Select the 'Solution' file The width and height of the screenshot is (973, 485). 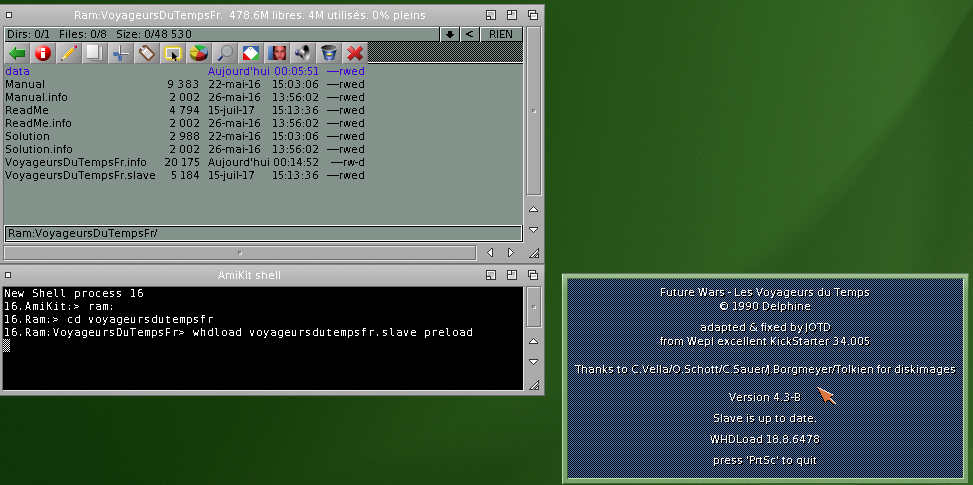pyautogui.click(x=185, y=136)
